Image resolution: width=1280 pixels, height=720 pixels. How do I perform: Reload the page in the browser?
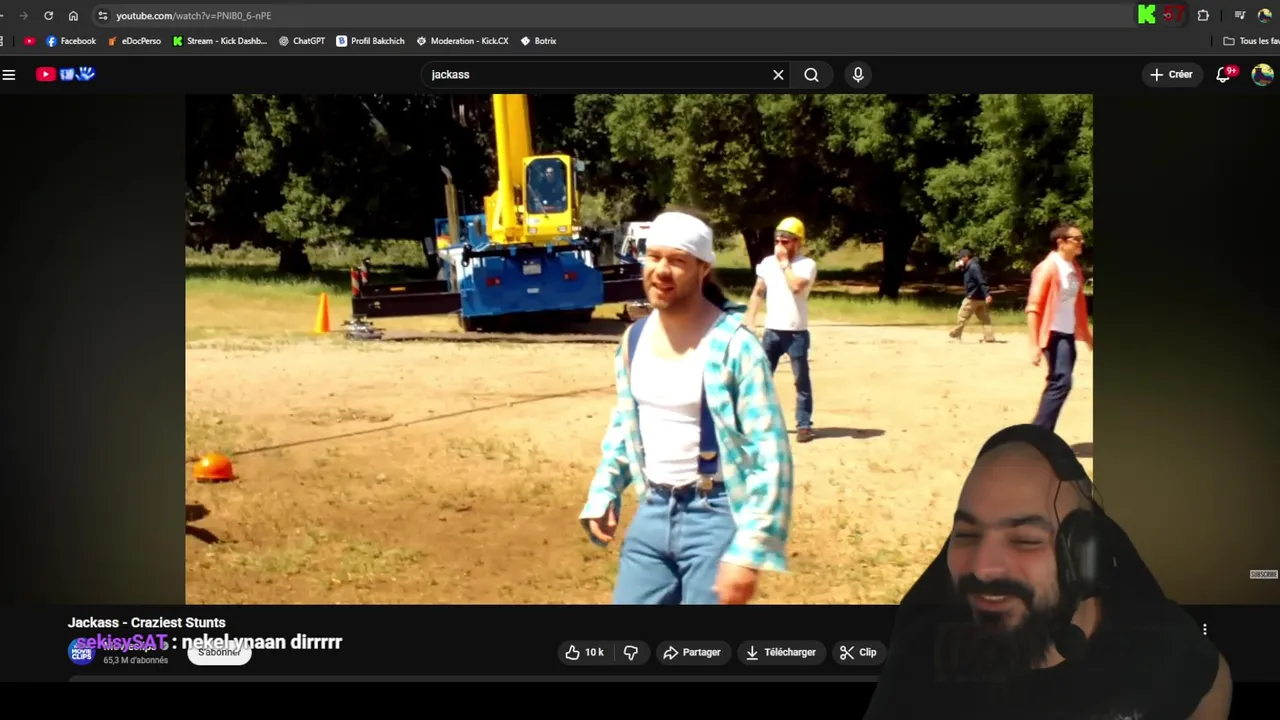48,16
